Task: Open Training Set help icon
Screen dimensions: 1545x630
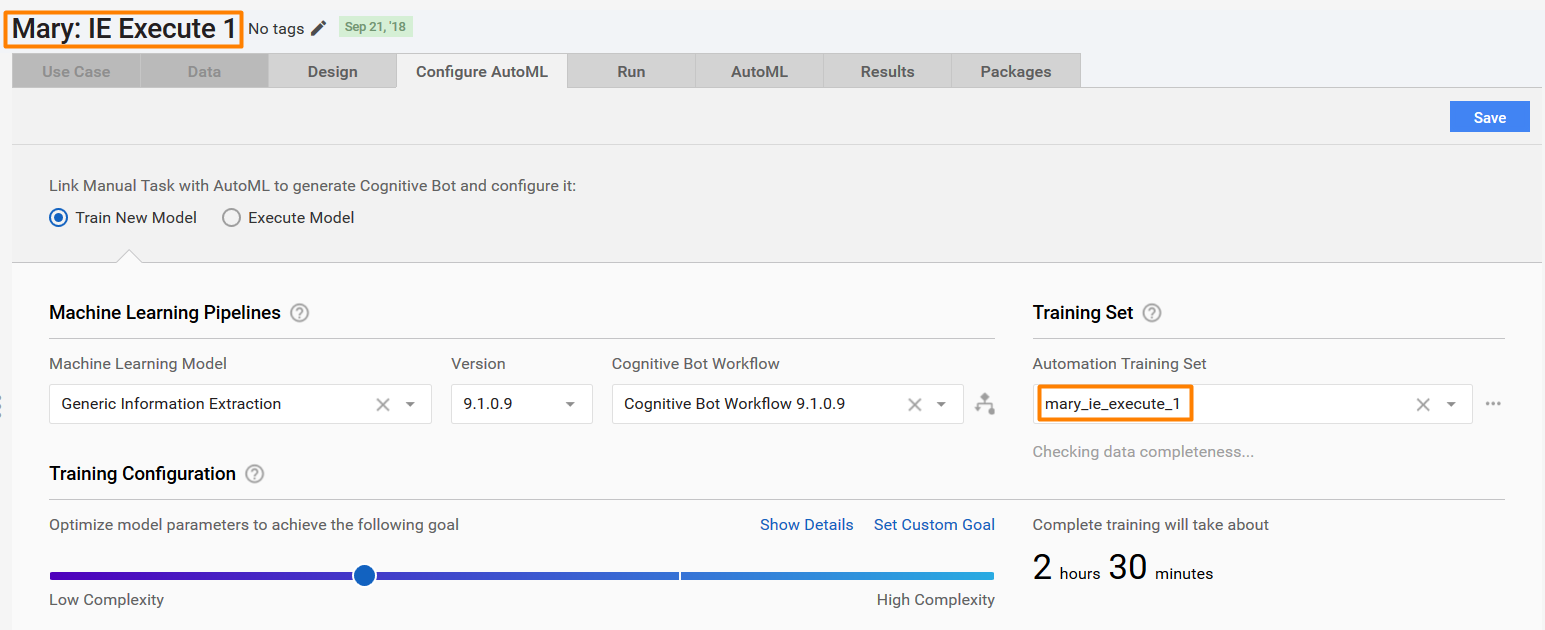Action: click(1152, 313)
